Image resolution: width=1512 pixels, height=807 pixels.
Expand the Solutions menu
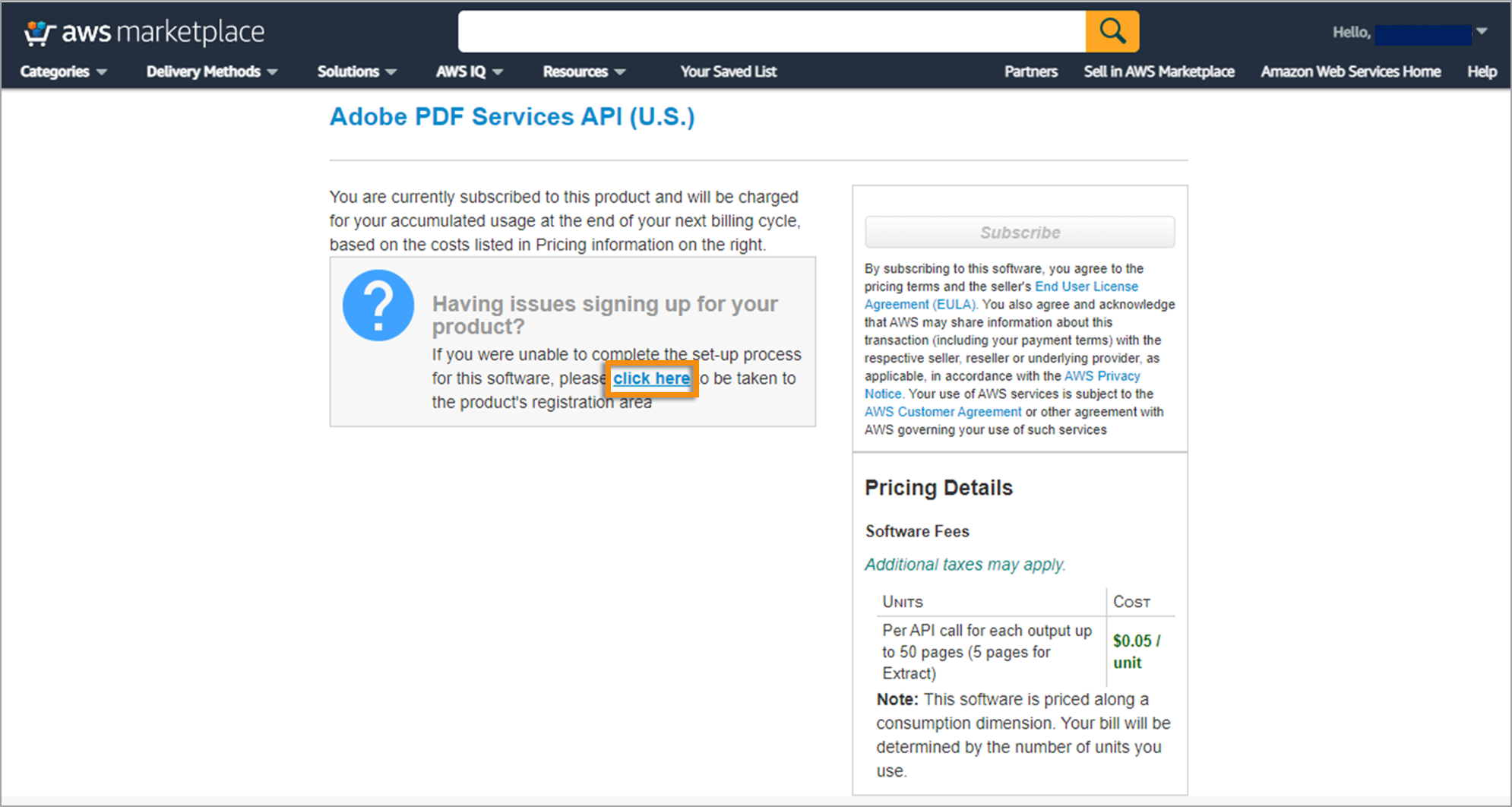tap(356, 71)
